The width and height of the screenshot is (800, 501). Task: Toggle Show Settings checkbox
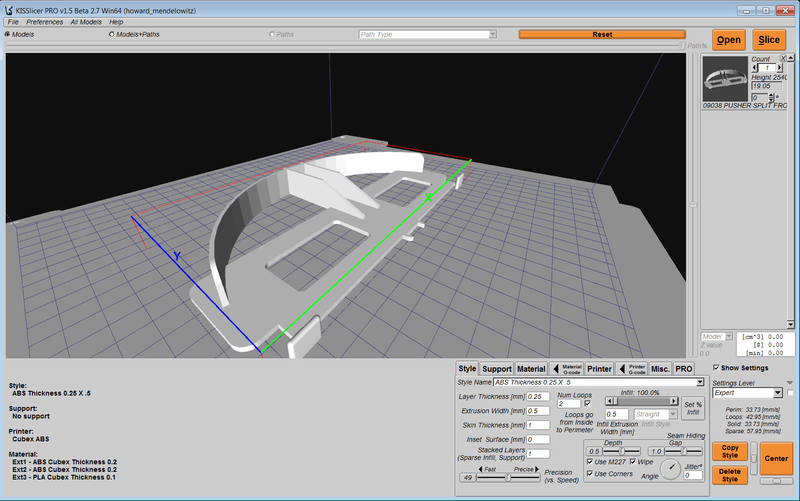pos(716,367)
